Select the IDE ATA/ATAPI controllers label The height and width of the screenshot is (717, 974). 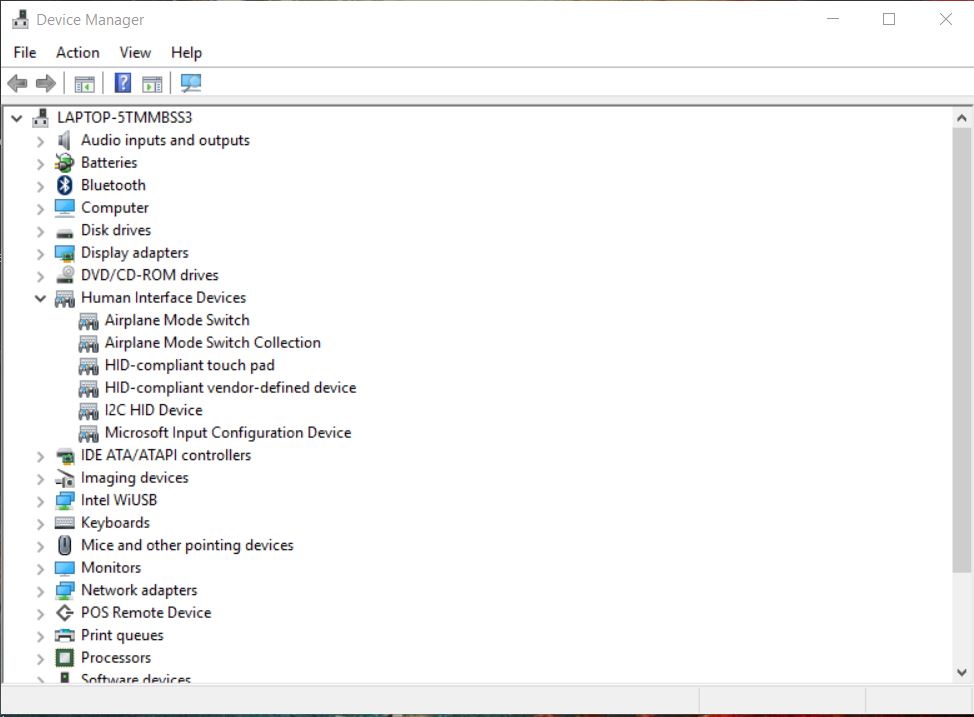(166, 455)
